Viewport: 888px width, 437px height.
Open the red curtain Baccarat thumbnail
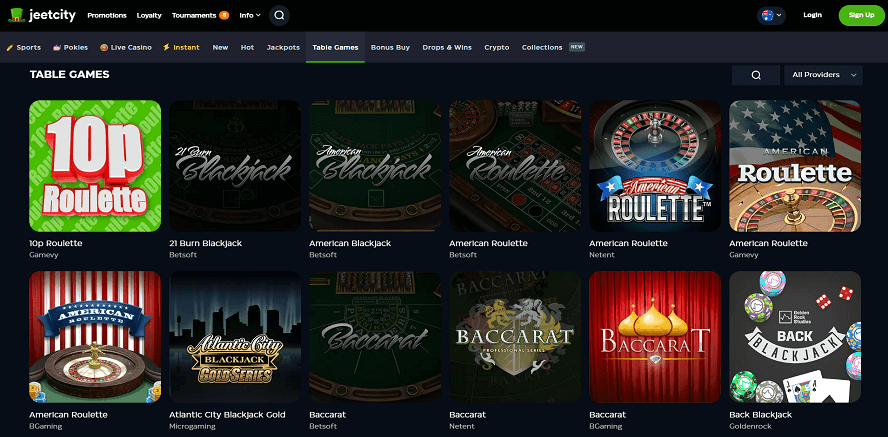[655, 337]
